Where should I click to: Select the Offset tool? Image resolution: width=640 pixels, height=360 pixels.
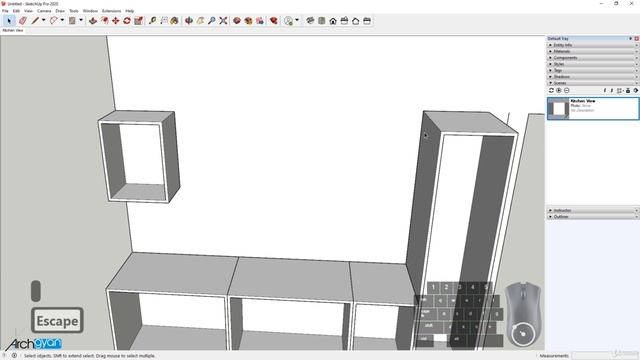[104, 20]
